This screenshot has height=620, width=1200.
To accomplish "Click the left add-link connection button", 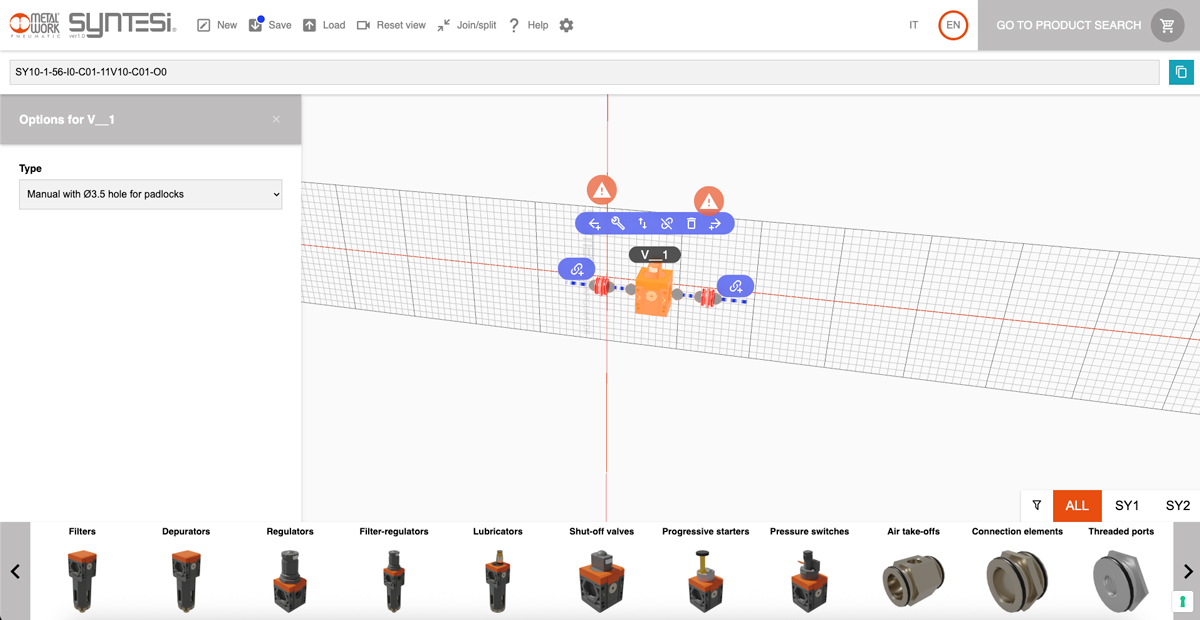I will 577,269.
